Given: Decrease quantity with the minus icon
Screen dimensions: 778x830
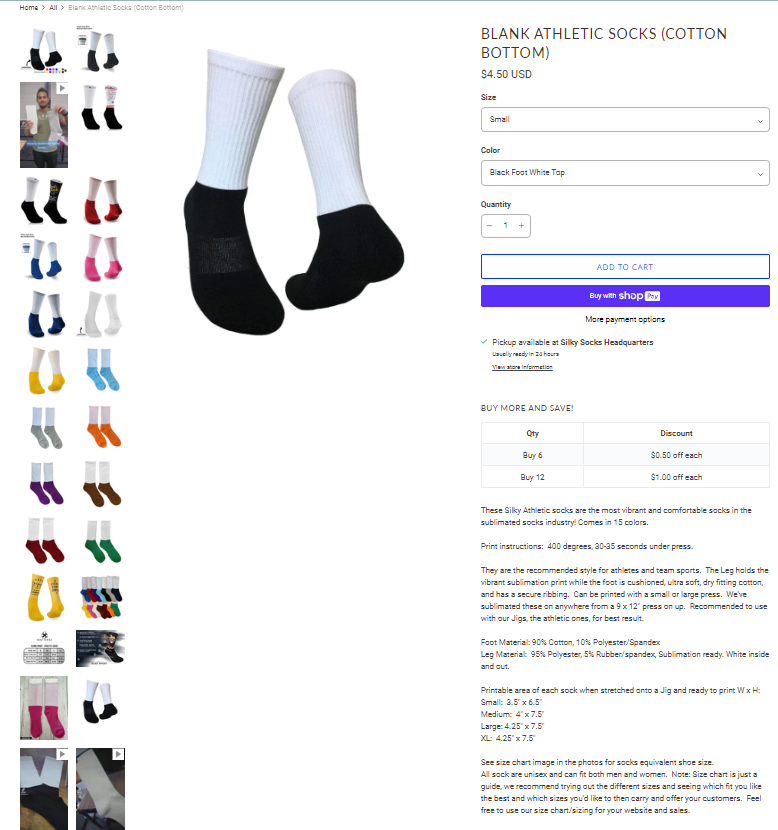Looking at the screenshot, I should coord(490,225).
